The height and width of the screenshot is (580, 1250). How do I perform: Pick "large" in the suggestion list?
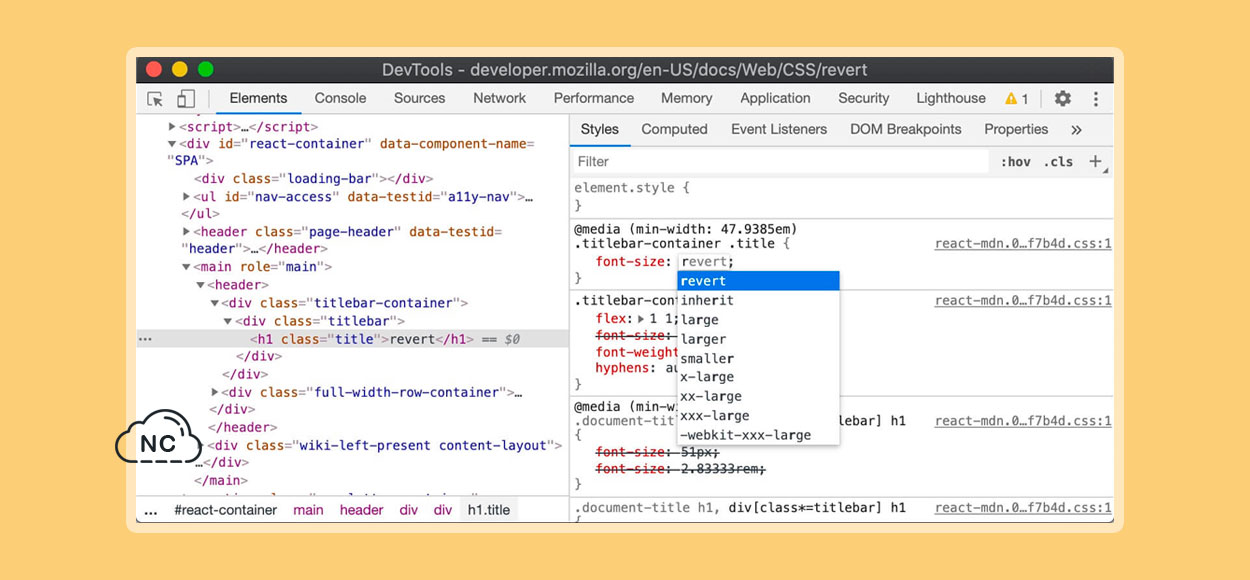[x=758, y=320]
